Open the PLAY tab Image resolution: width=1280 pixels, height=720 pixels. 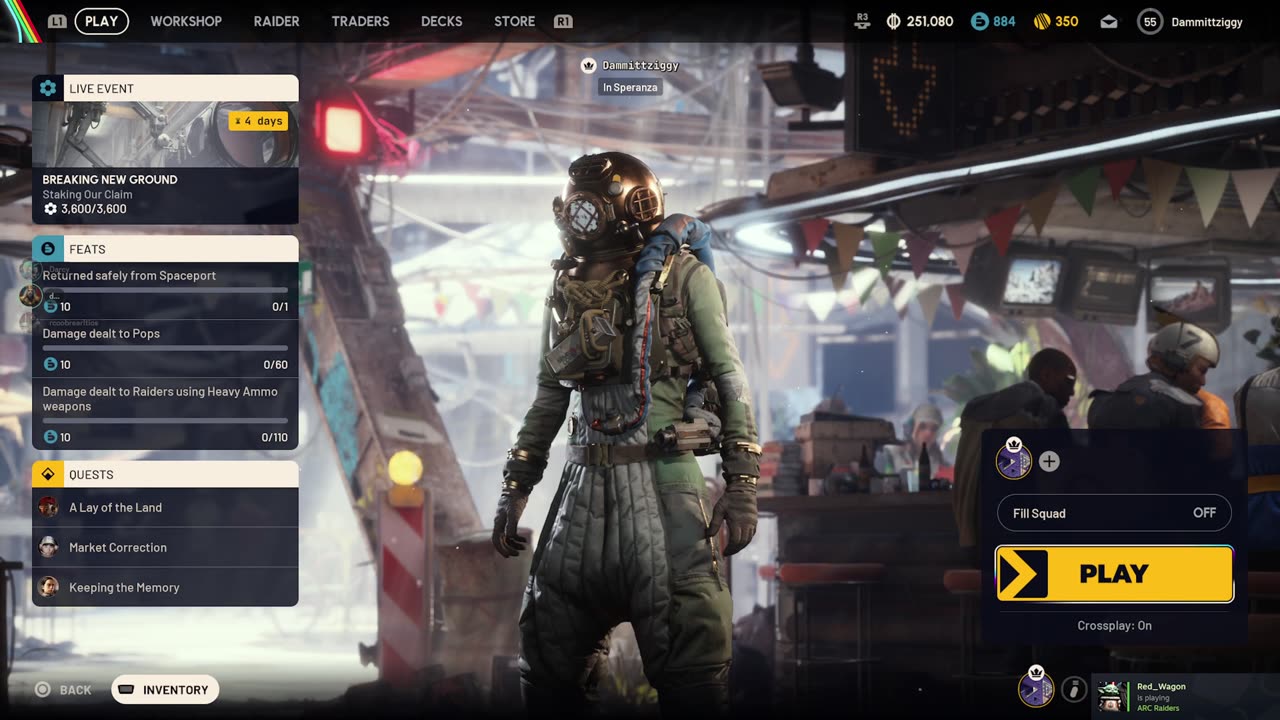(101, 21)
